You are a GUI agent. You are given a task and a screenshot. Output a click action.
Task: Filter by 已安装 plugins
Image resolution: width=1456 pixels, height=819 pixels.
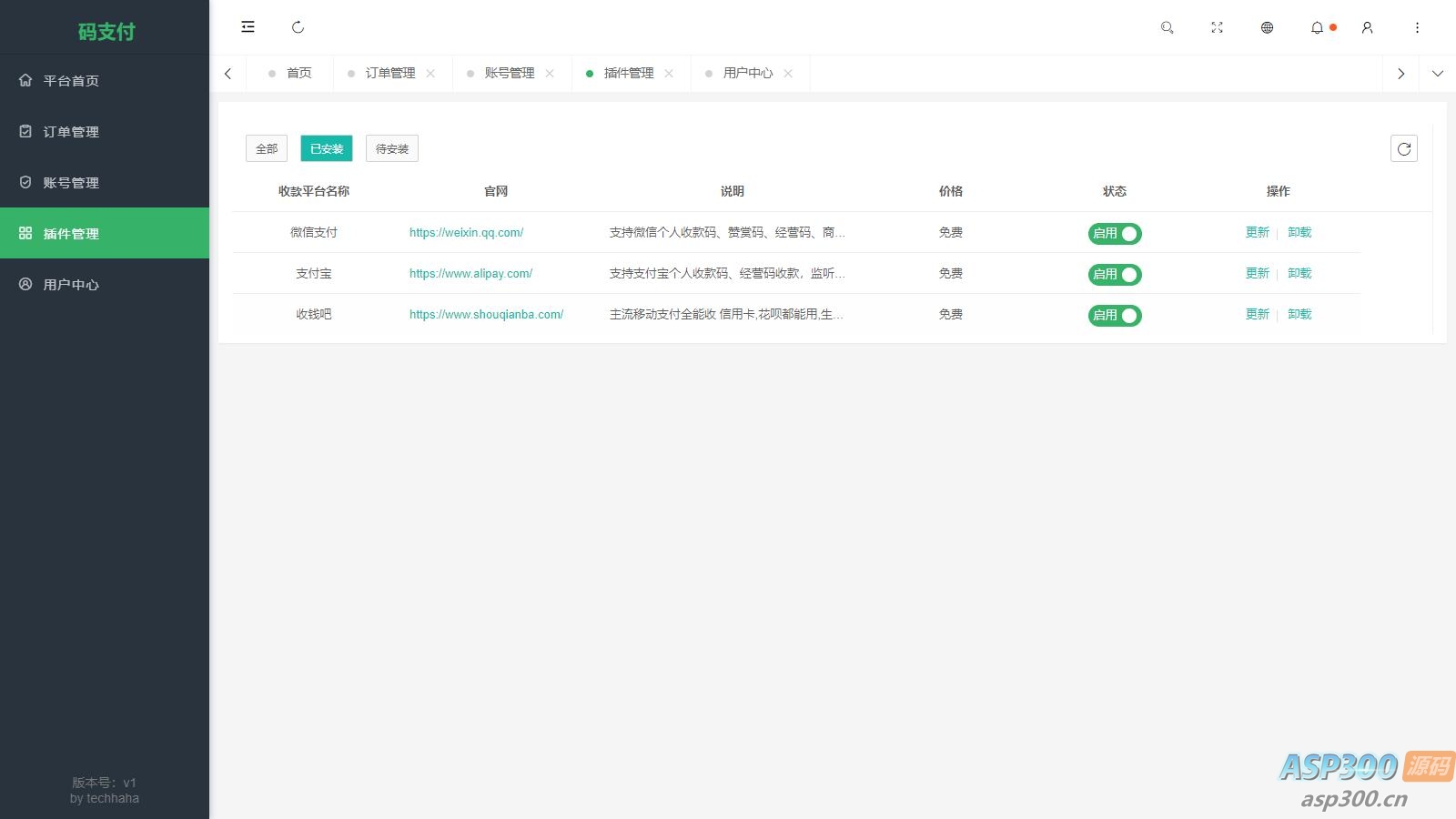tap(327, 148)
